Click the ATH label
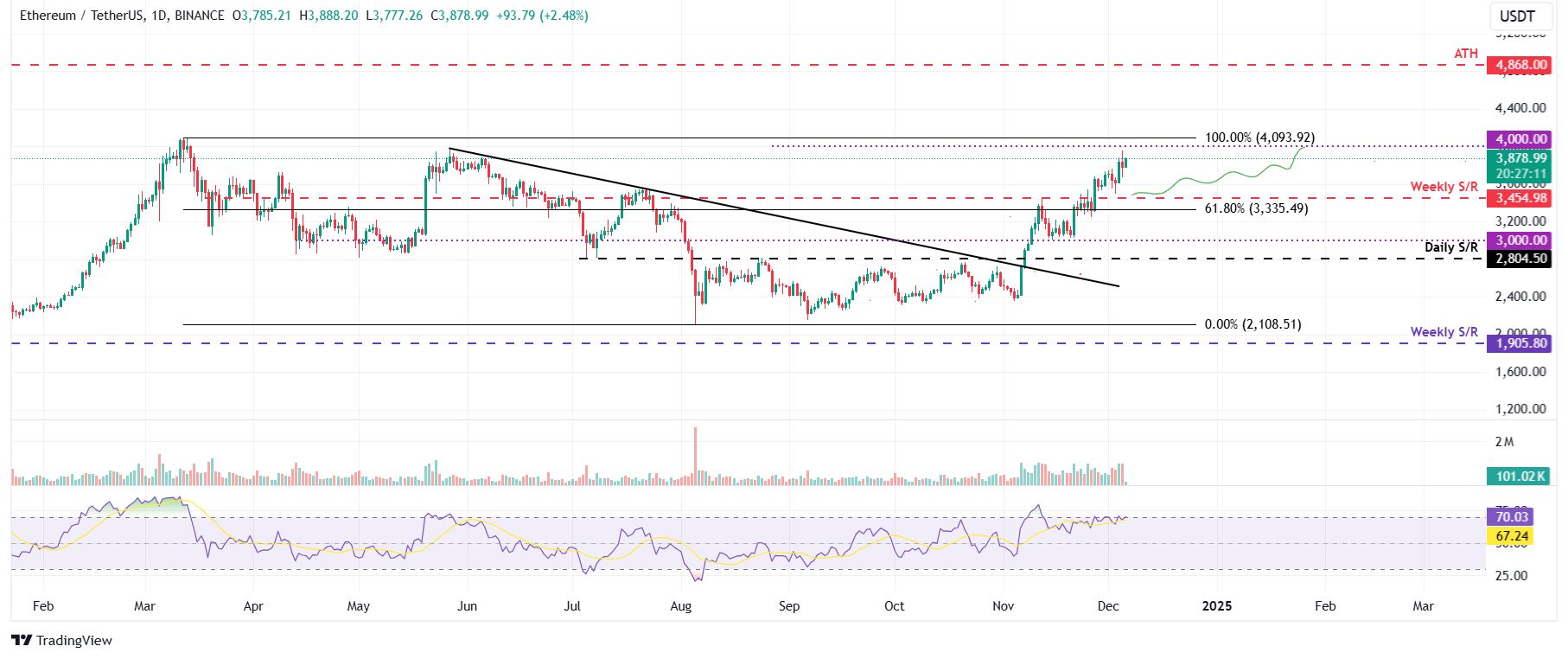1568x659 pixels. [1466, 54]
